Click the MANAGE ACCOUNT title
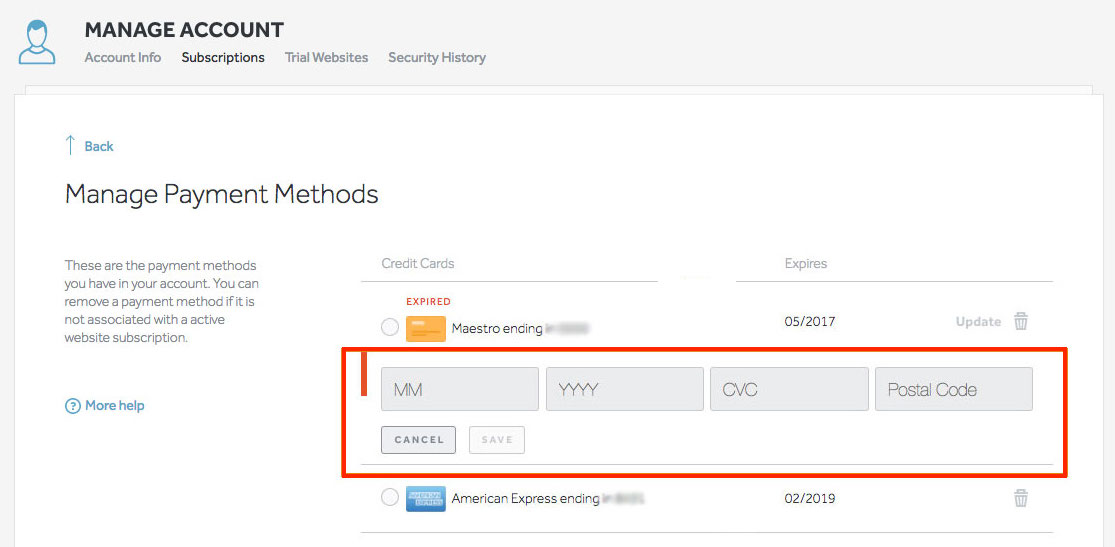 183,30
